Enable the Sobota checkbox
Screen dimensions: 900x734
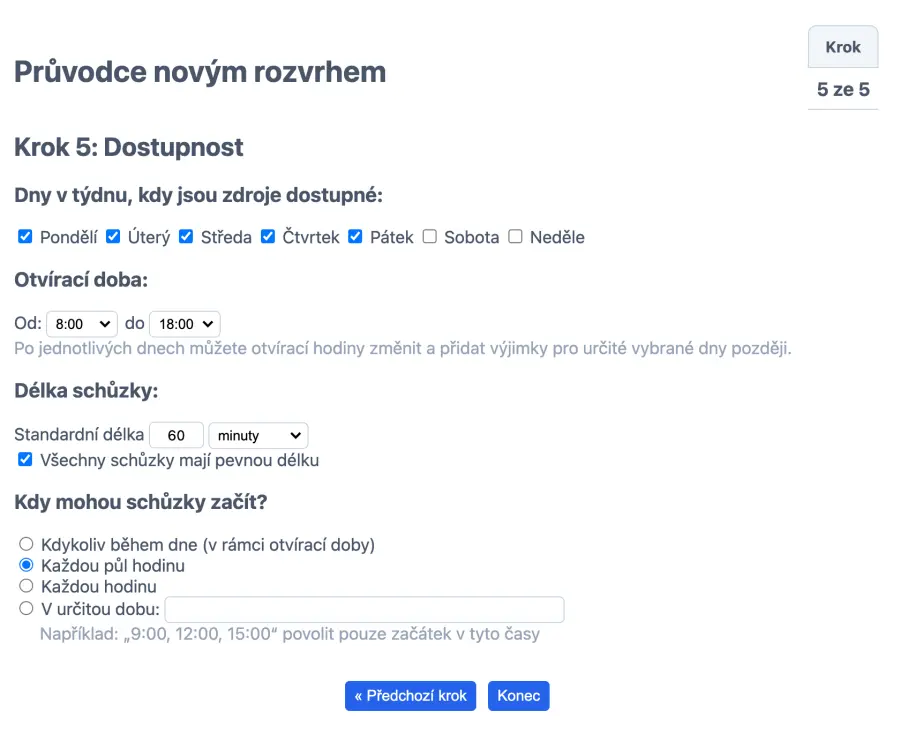tap(430, 237)
